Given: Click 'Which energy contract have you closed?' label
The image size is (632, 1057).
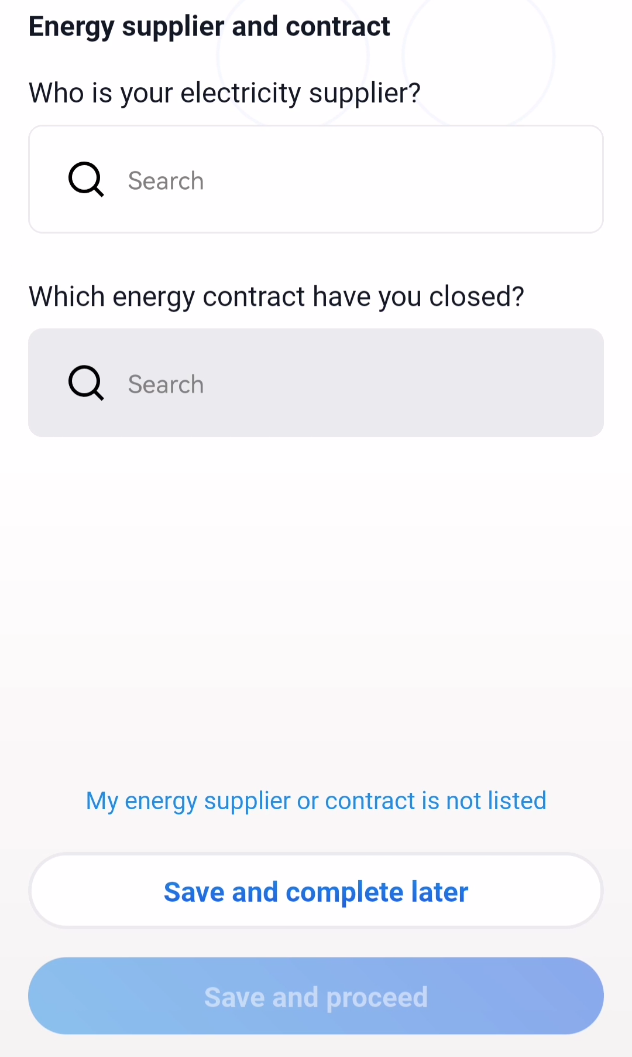Looking at the screenshot, I should [x=276, y=297].
